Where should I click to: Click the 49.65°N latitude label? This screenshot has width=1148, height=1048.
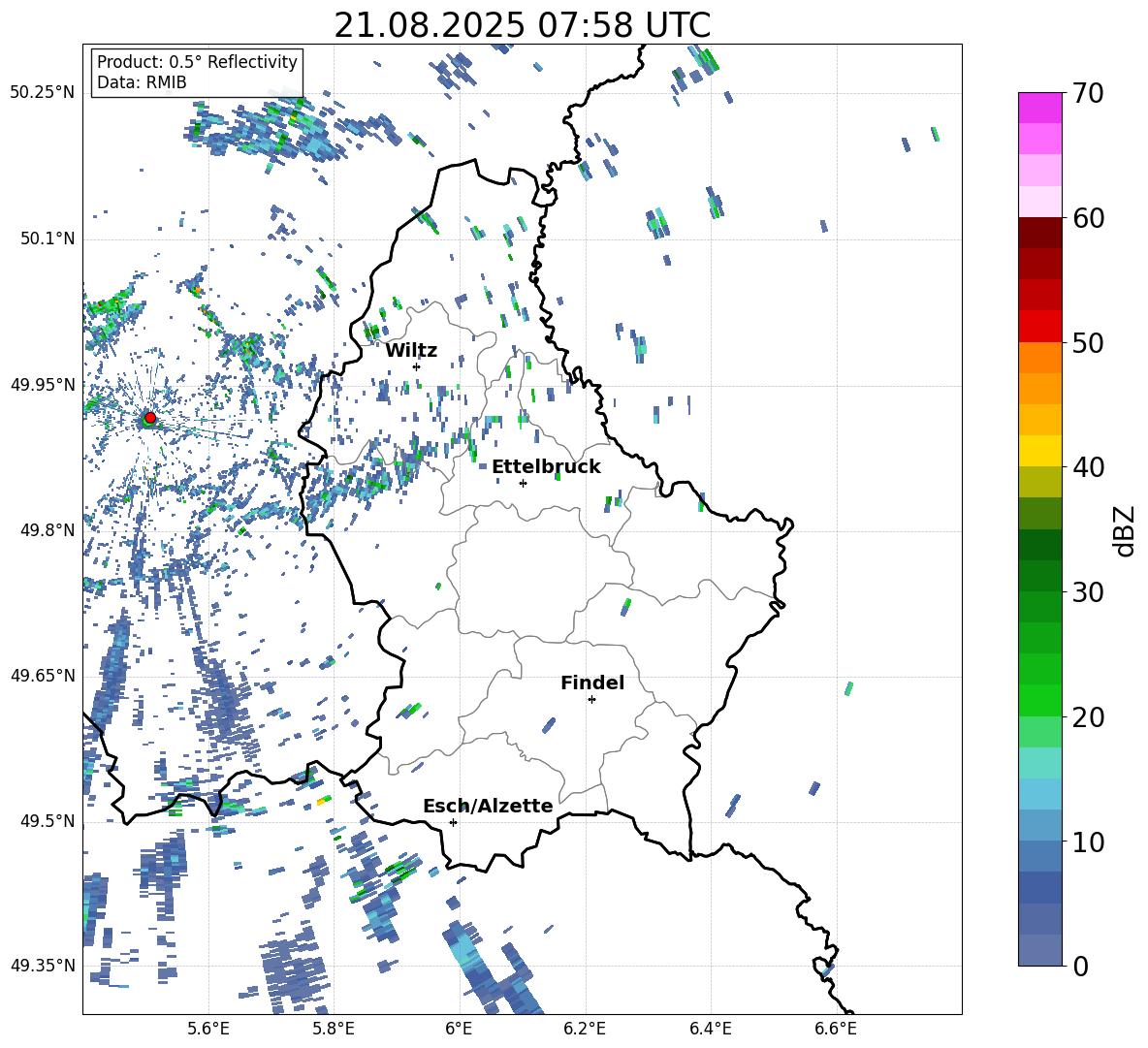[x=43, y=676]
